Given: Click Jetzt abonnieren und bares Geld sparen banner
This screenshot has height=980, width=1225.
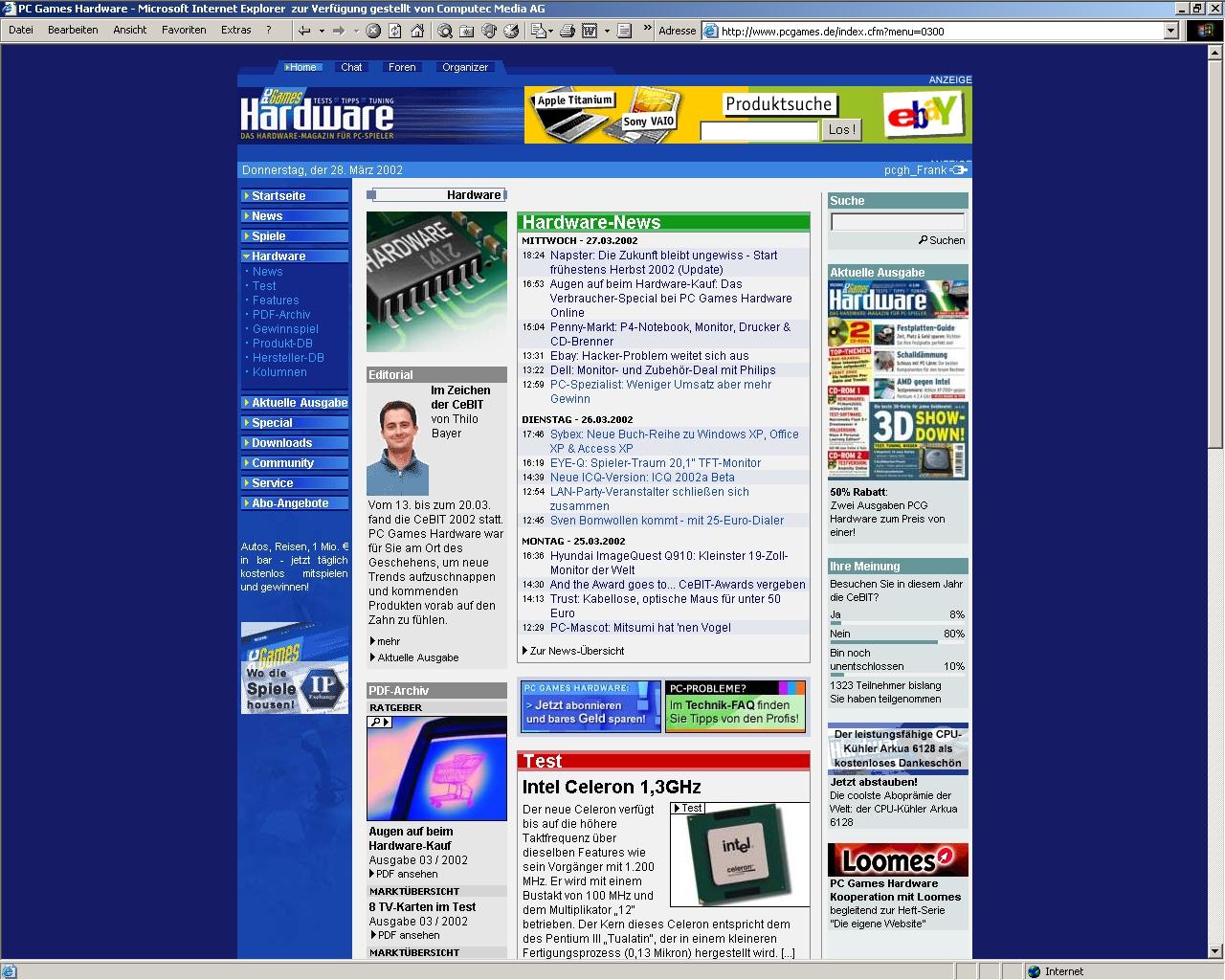Looking at the screenshot, I should click(x=590, y=706).
